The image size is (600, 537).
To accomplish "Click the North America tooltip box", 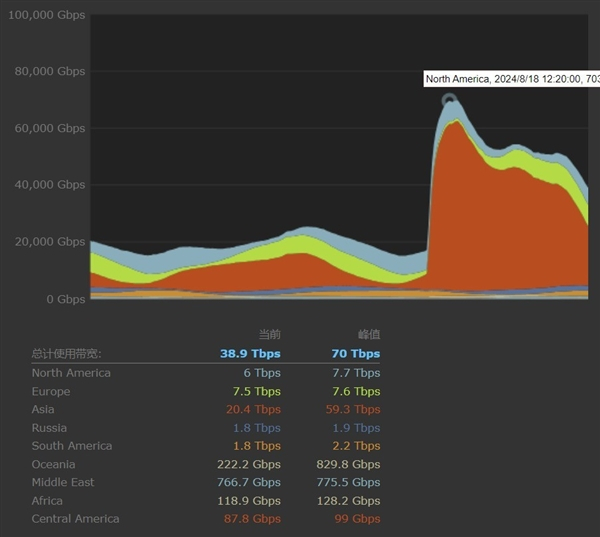I will [512, 79].
